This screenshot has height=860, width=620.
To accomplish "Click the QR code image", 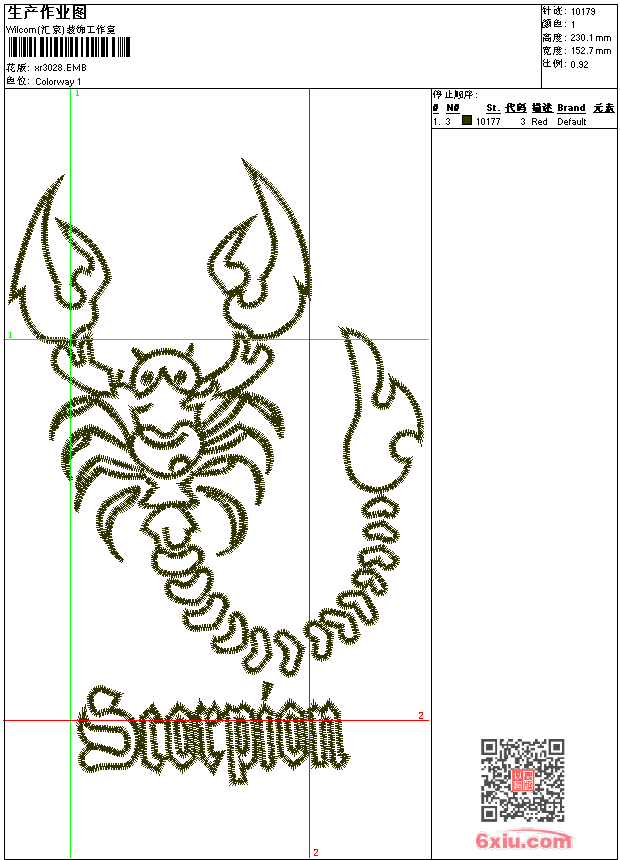I will 522,780.
